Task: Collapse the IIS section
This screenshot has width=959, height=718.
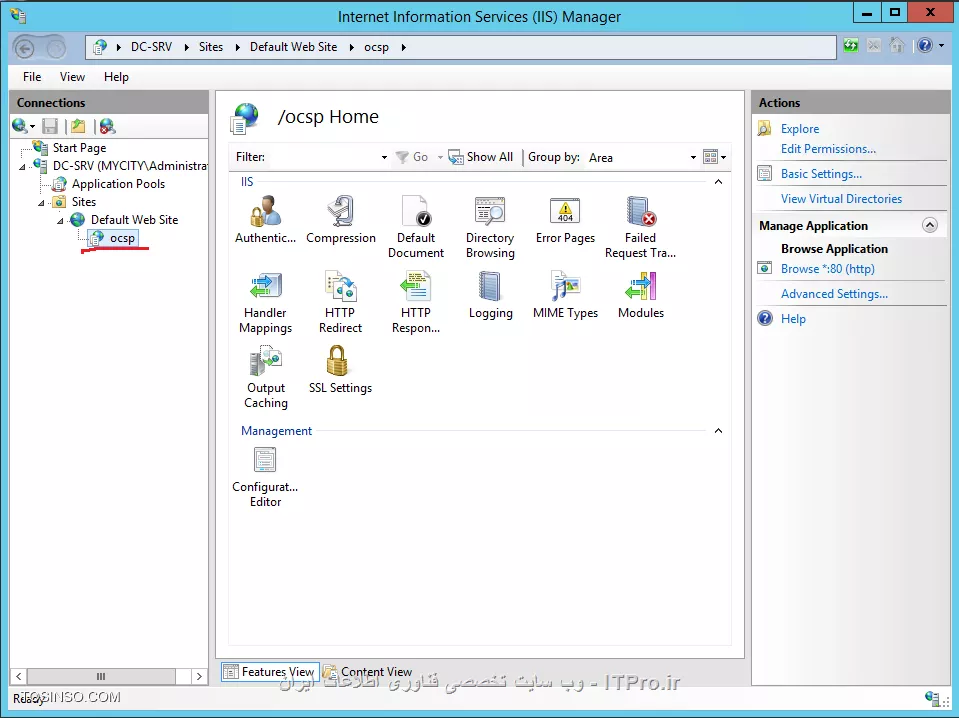Action: tap(719, 182)
